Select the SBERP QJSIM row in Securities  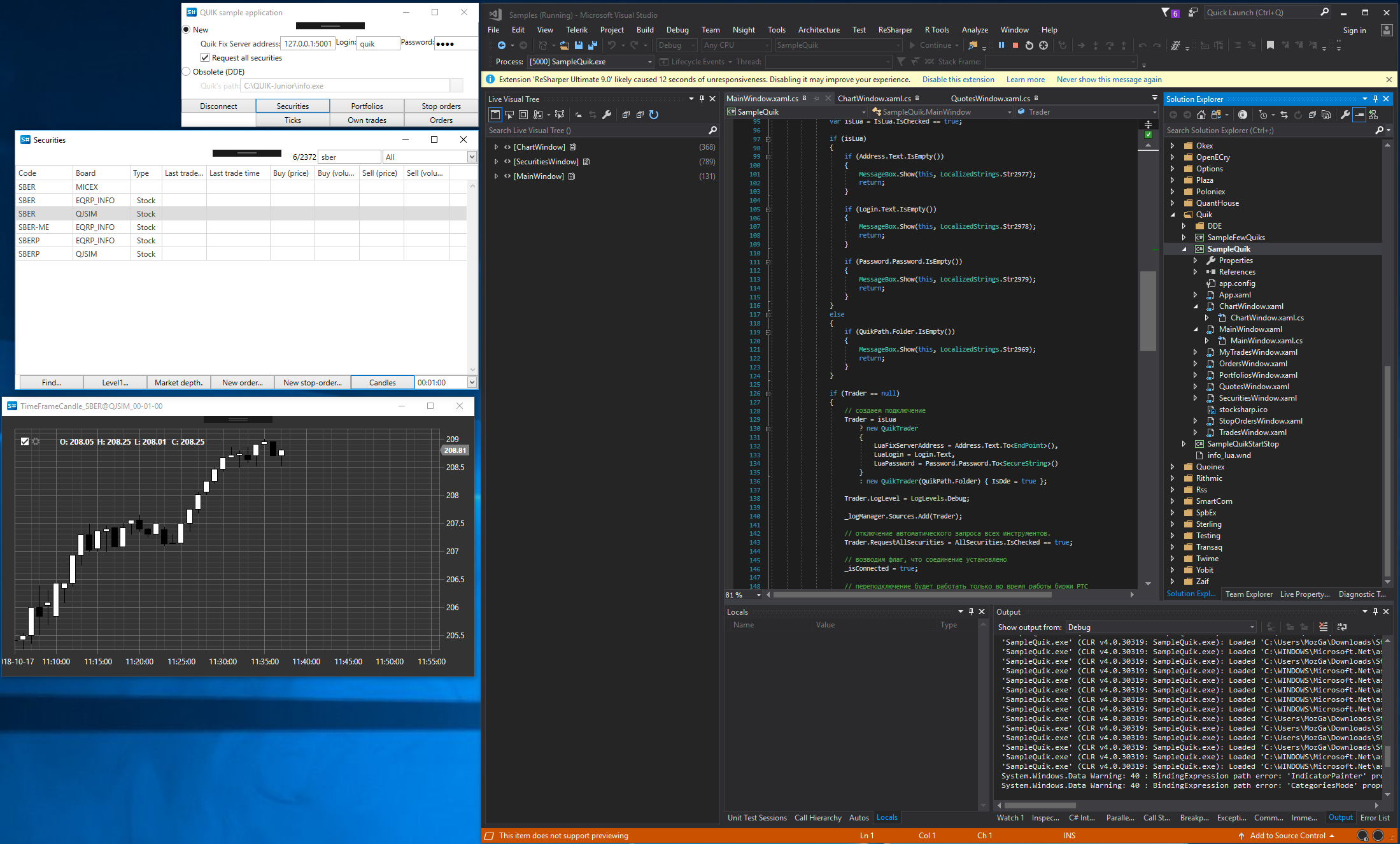coord(241,254)
